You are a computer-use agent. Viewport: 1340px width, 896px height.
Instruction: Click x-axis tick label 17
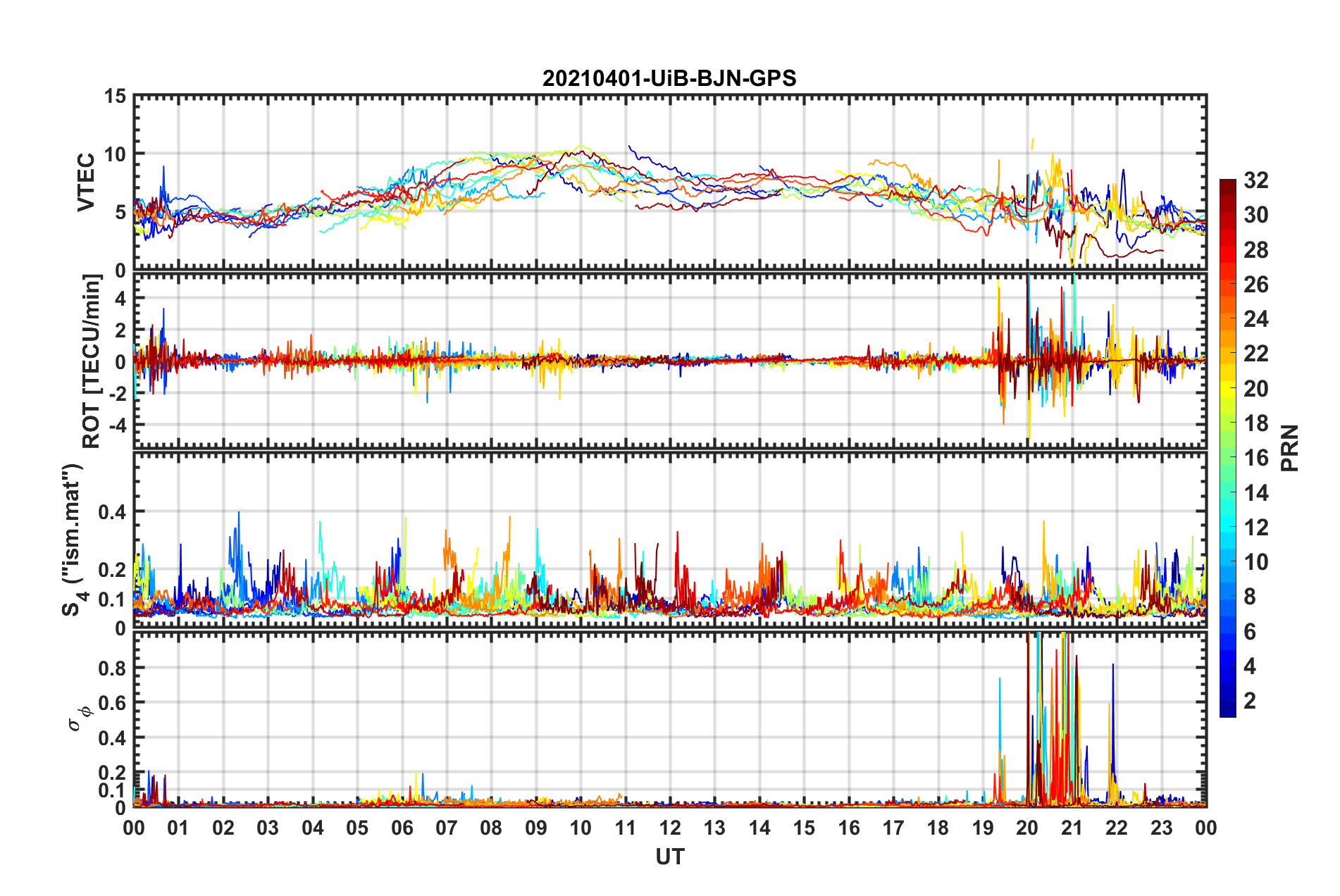893,828
